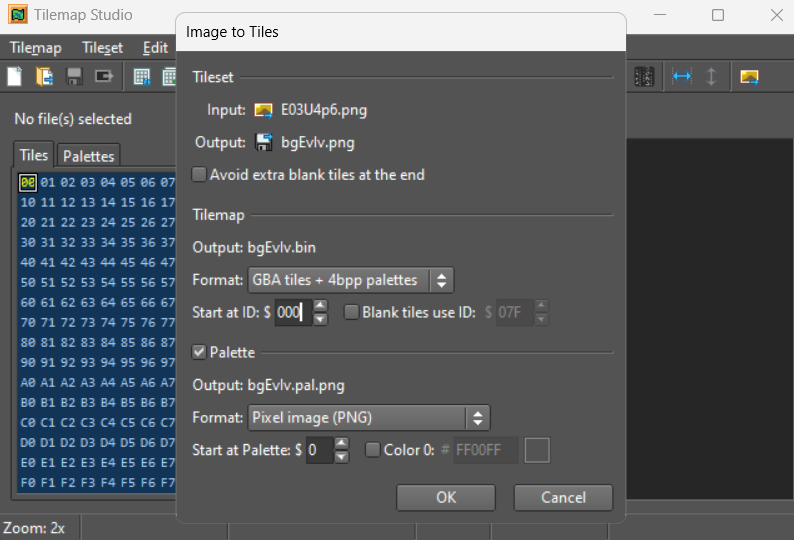The width and height of the screenshot is (794, 540).
Task: Increase the Start at Palette value
Action: [x=342, y=444]
